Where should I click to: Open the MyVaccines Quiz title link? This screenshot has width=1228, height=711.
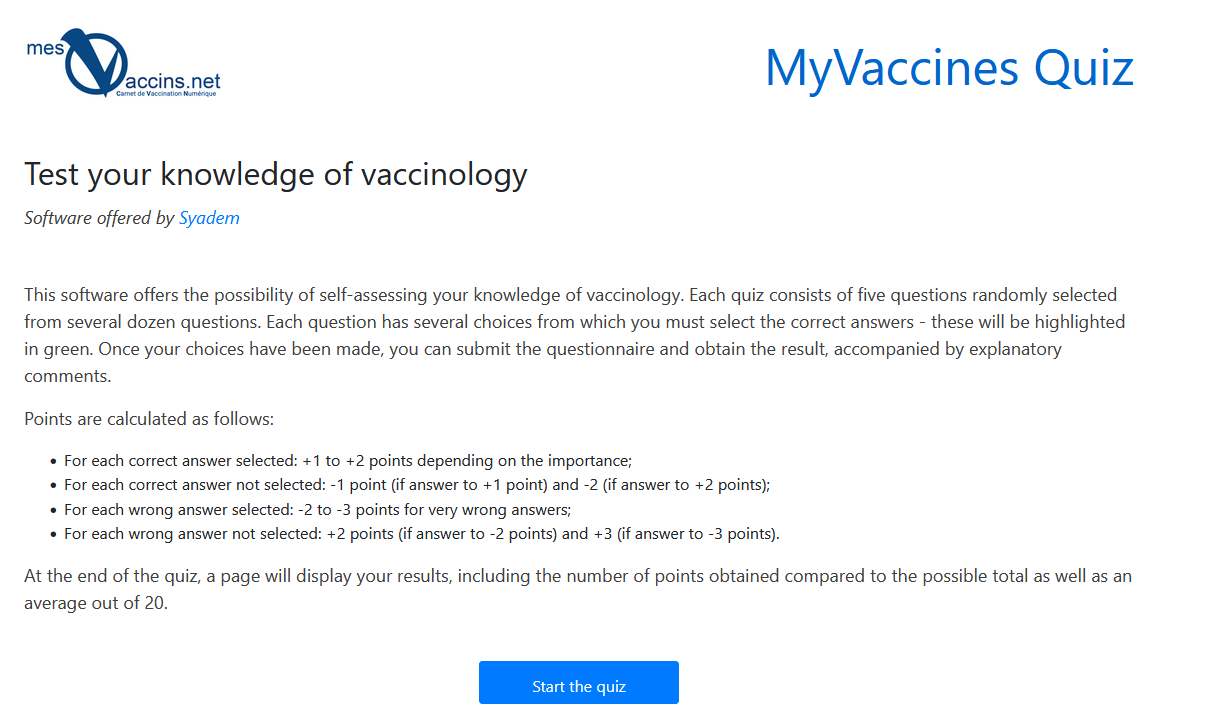click(x=949, y=67)
